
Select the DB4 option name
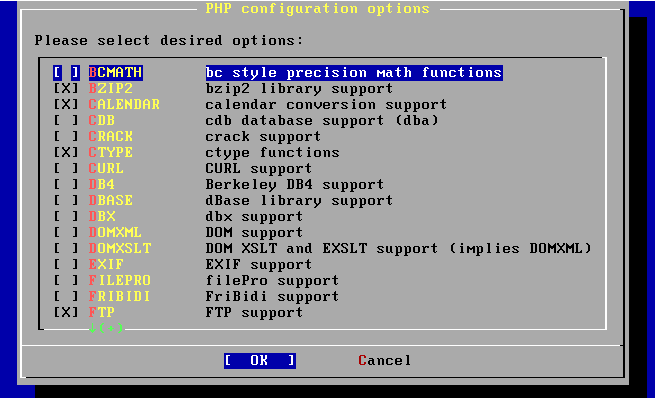[102, 185]
